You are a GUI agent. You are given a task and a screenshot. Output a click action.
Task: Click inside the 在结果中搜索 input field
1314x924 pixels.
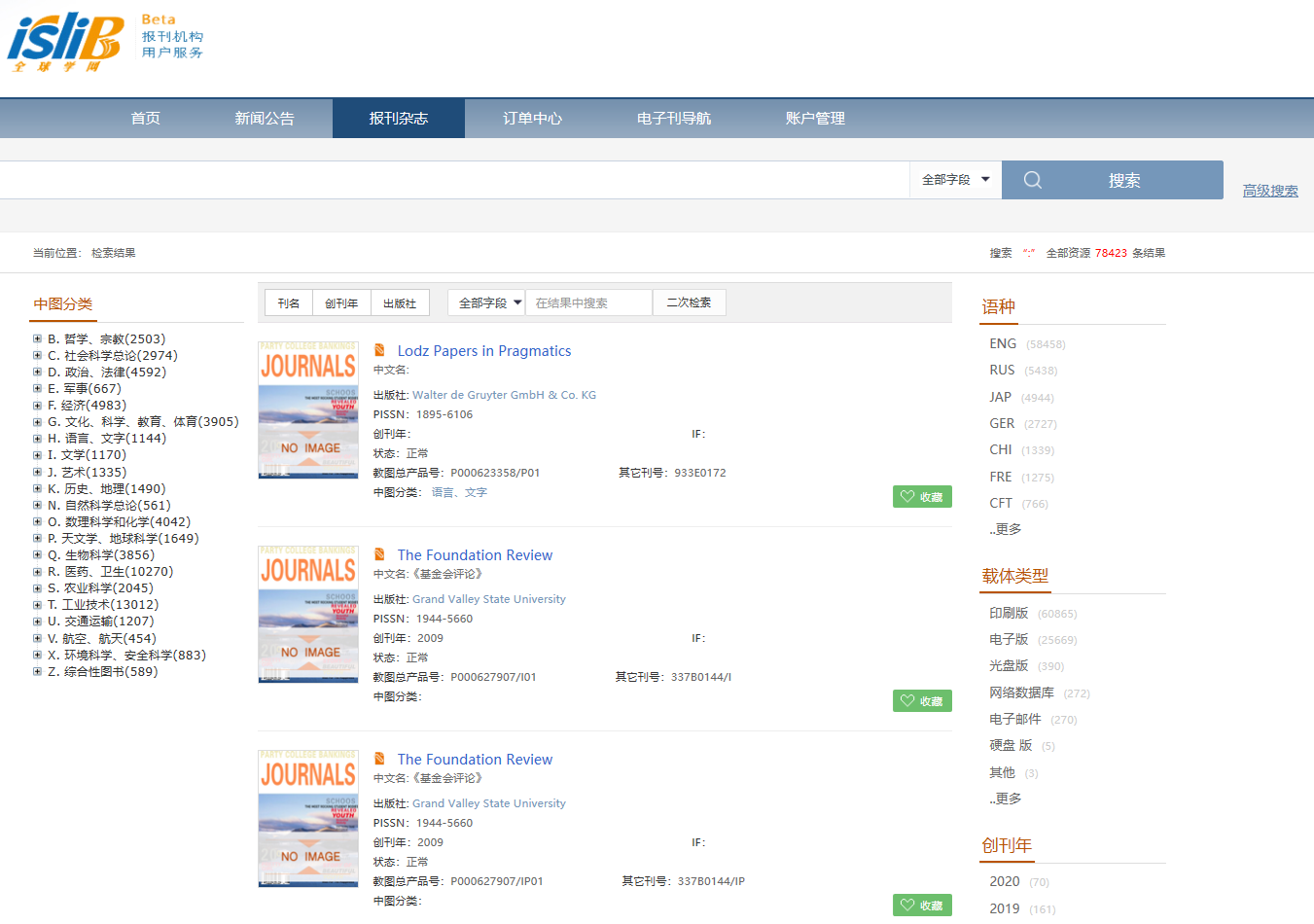click(588, 302)
